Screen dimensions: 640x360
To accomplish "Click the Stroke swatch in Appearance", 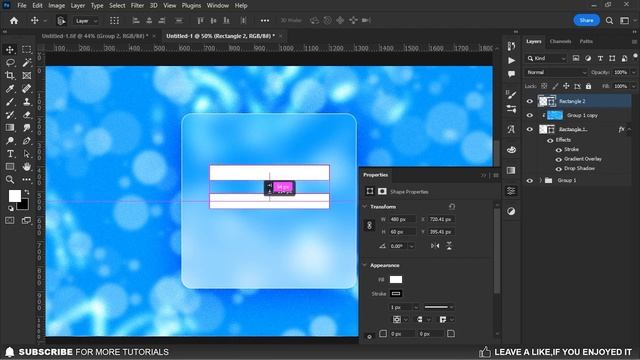I will click(x=396, y=294).
